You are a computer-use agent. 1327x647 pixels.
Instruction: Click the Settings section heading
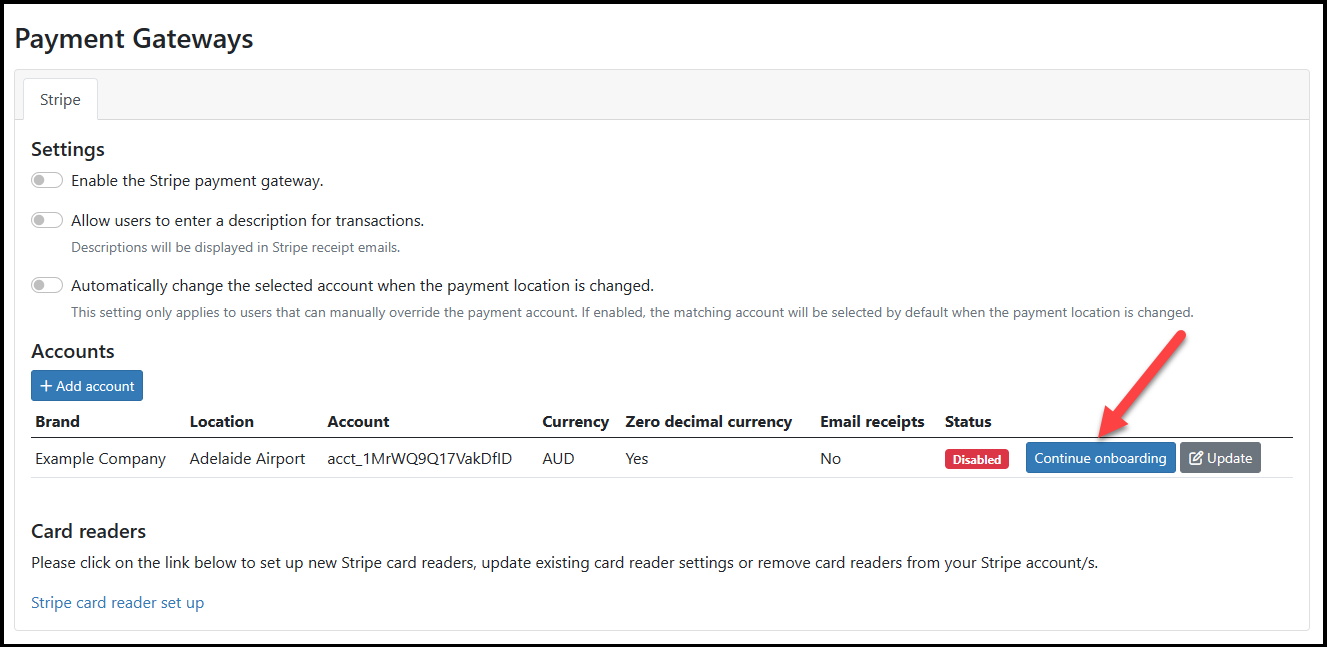[x=68, y=149]
